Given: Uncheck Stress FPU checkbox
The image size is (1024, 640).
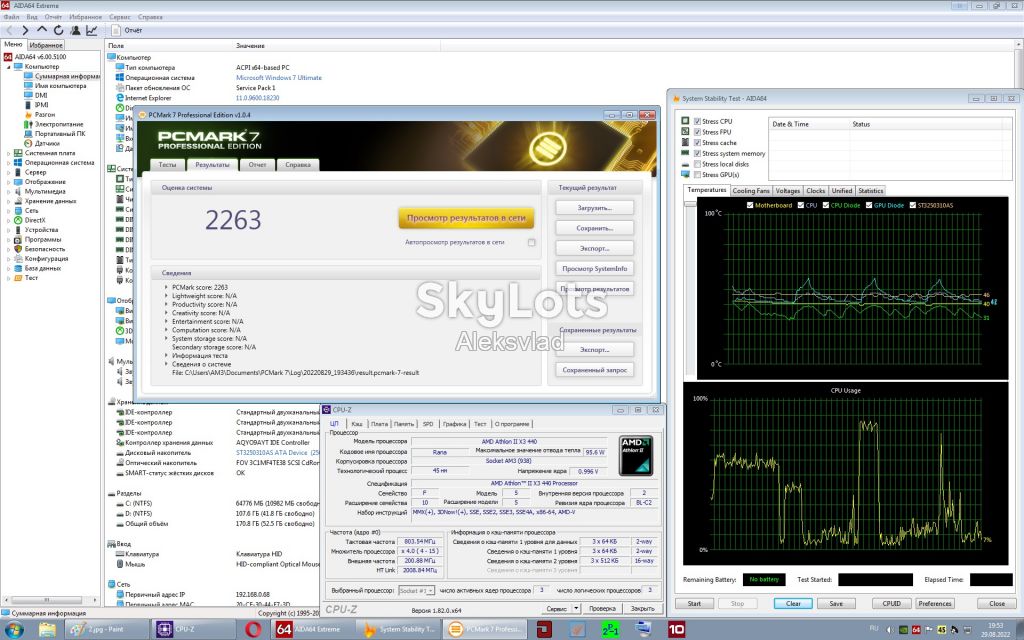Looking at the screenshot, I should coord(697,132).
